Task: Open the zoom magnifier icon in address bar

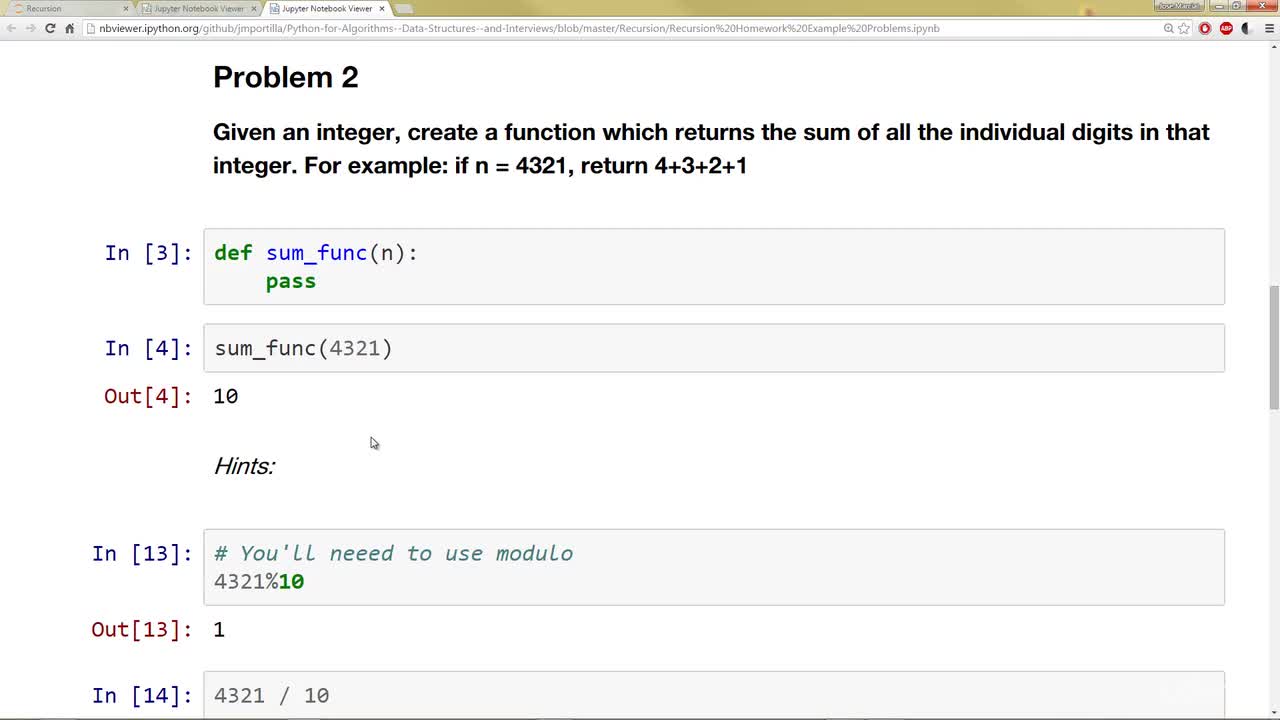Action: [x=1168, y=28]
